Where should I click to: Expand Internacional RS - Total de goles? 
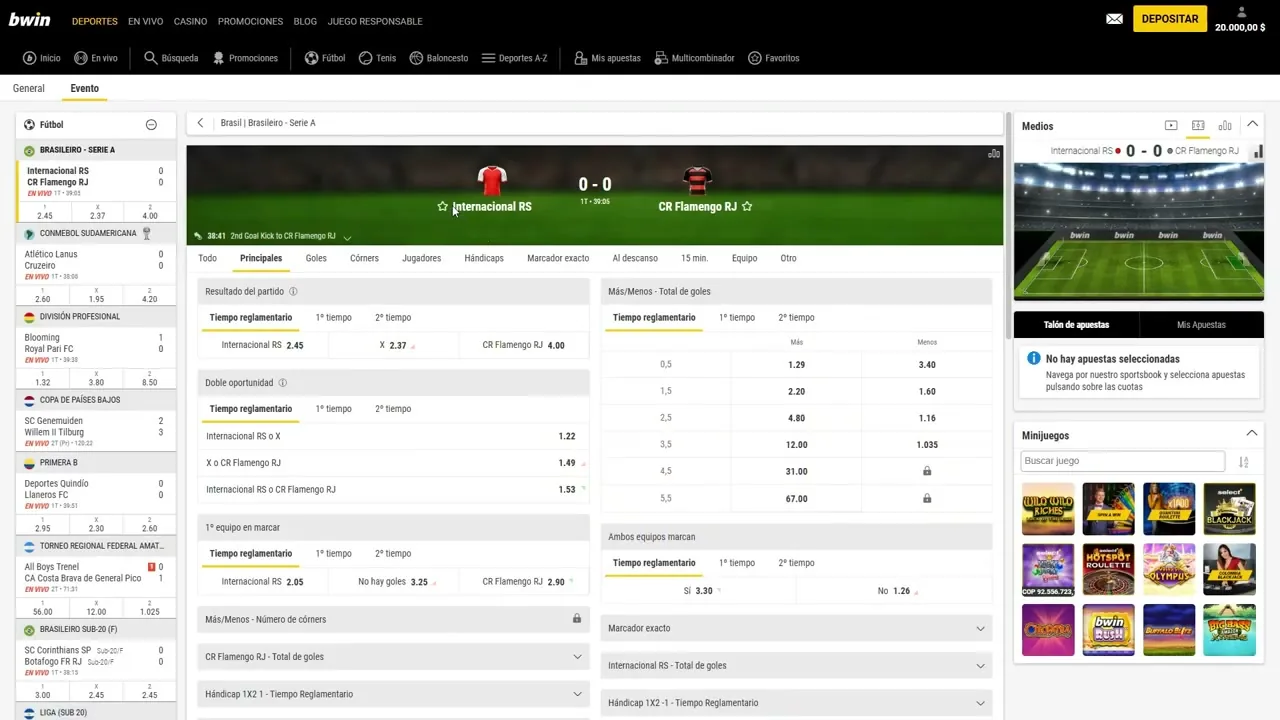point(796,665)
